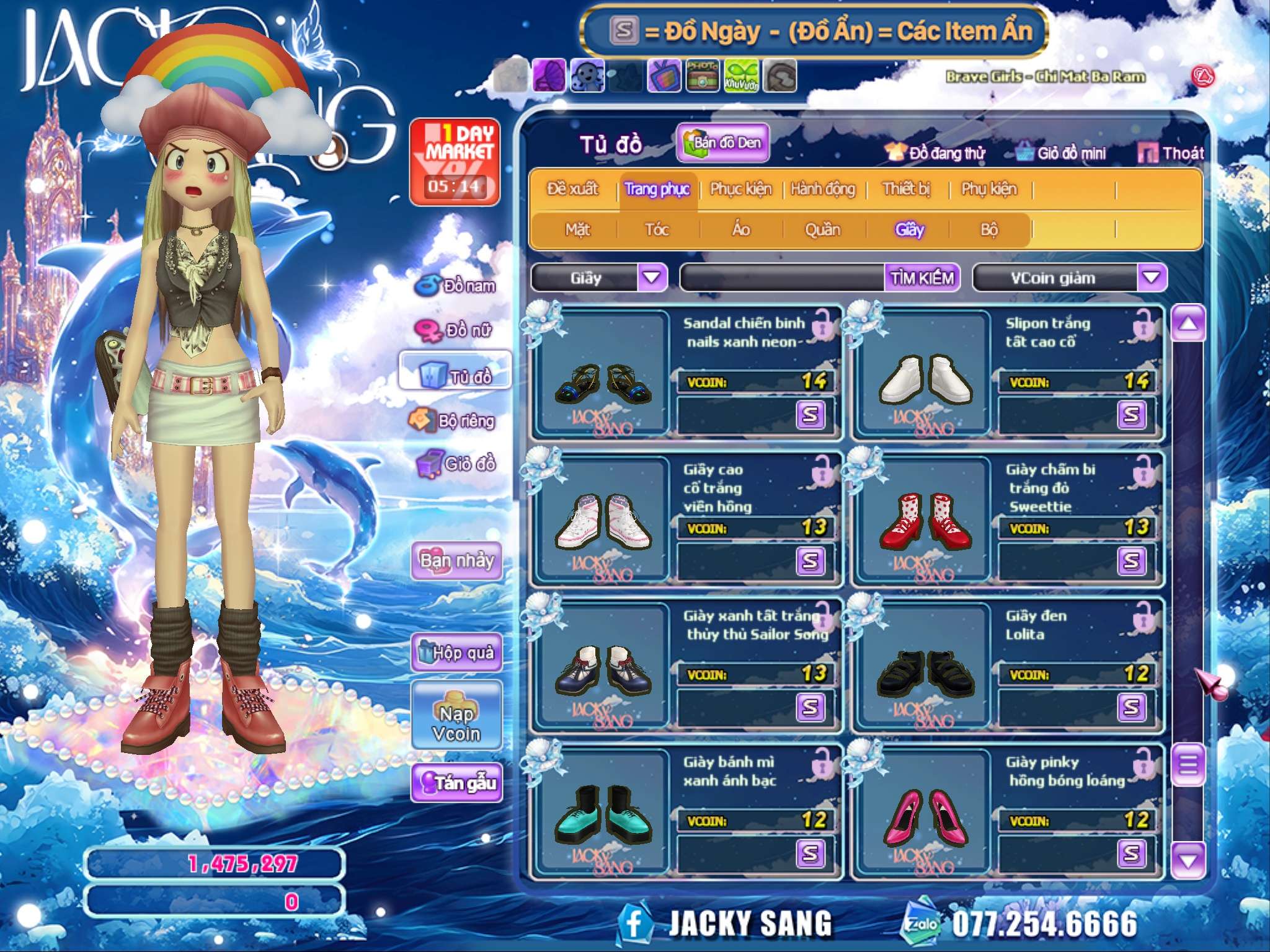This screenshot has height=952, width=1270.
Task: Click the search text input field
Action: 783,278
